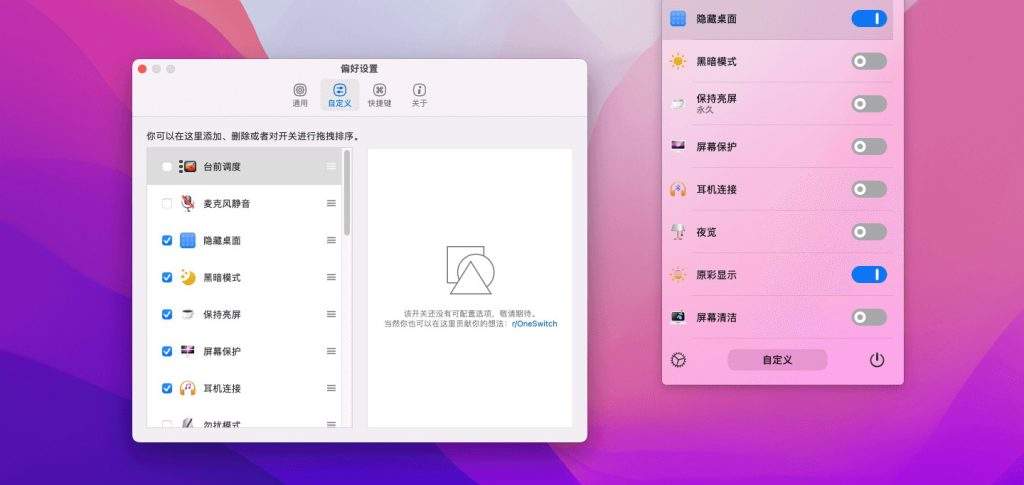Disable the 隐藏桌面 switch in the panel
The width and height of the screenshot is (1024, 485).
[x=868, y=18]
